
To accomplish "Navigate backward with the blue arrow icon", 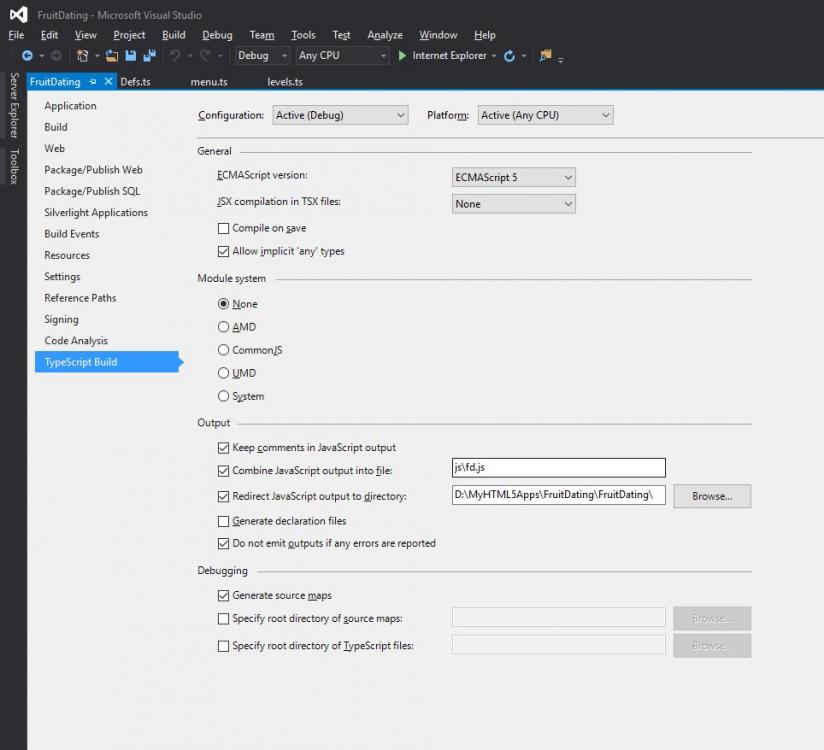I will coord(27,56).
